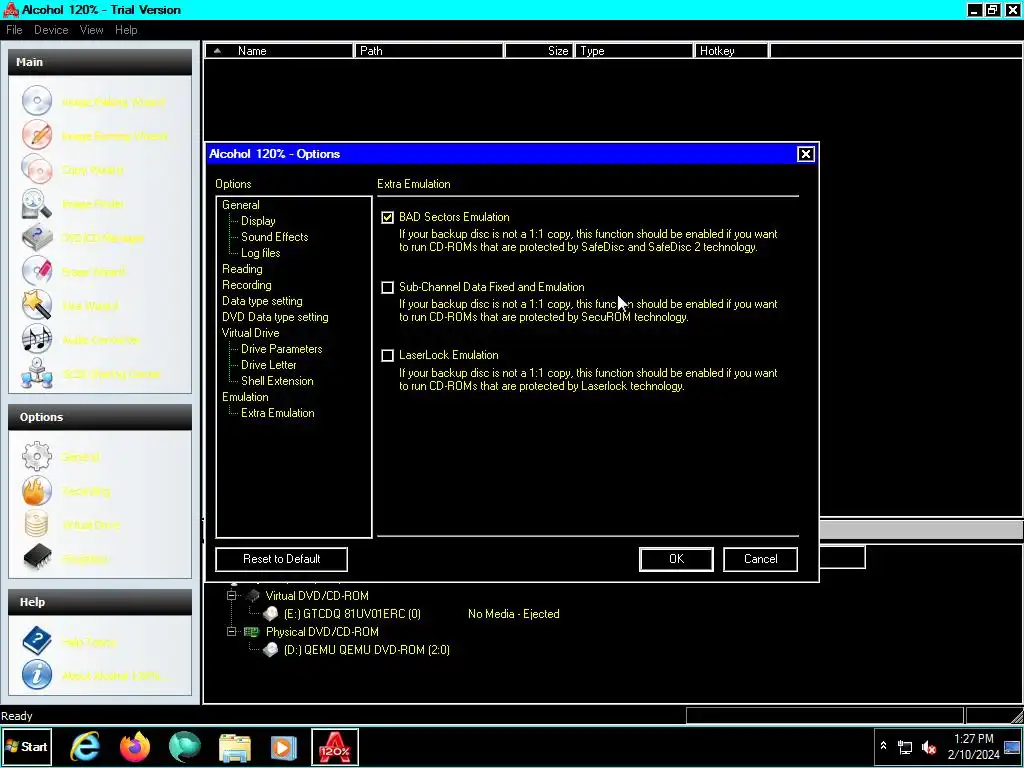The height and width of the screenshot is (768, 1024).
Task: Select Emulation in the options dialog tree
Action: 245,397
